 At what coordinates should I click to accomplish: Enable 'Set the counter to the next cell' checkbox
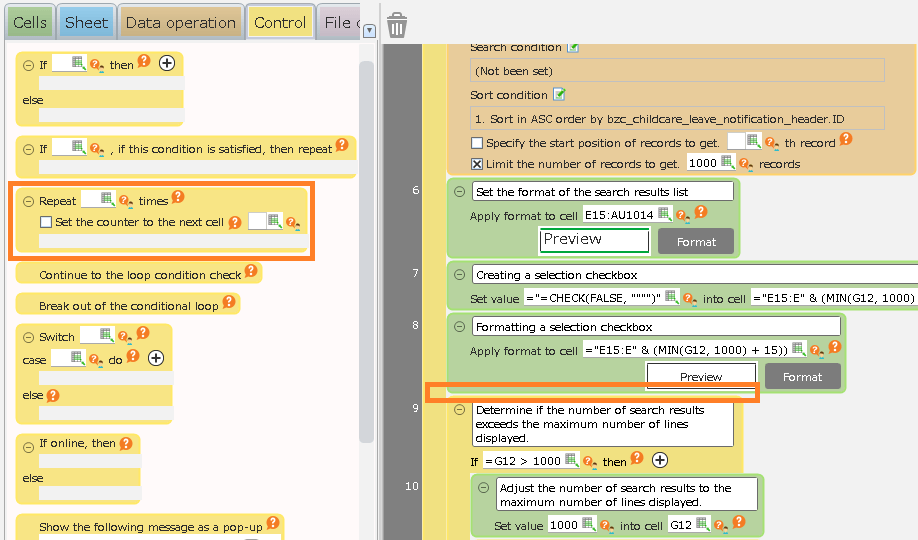(x=46, y=222)
